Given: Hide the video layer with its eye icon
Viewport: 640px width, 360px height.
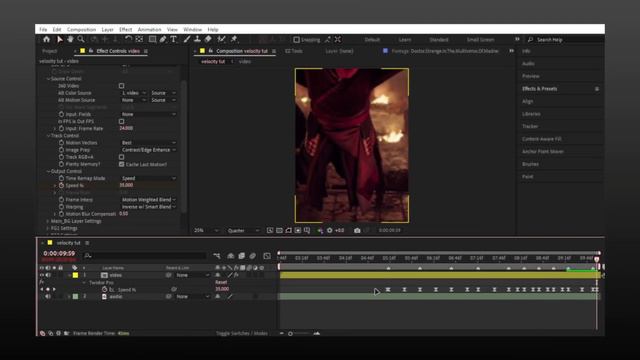Looking at the screenshot, I should 42,275.
